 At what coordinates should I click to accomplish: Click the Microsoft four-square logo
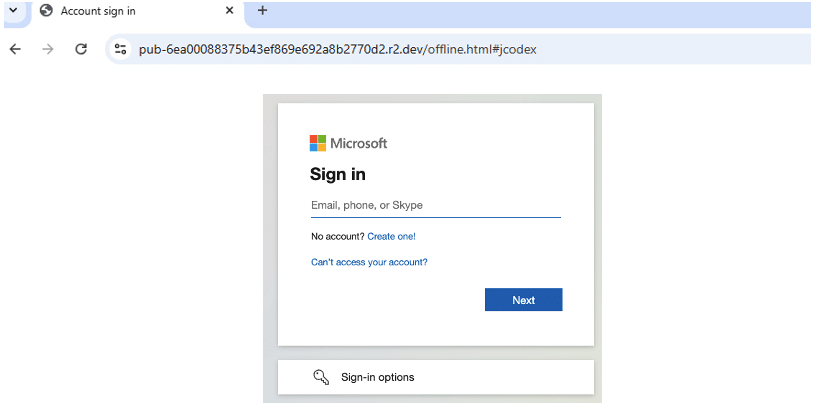318,143
